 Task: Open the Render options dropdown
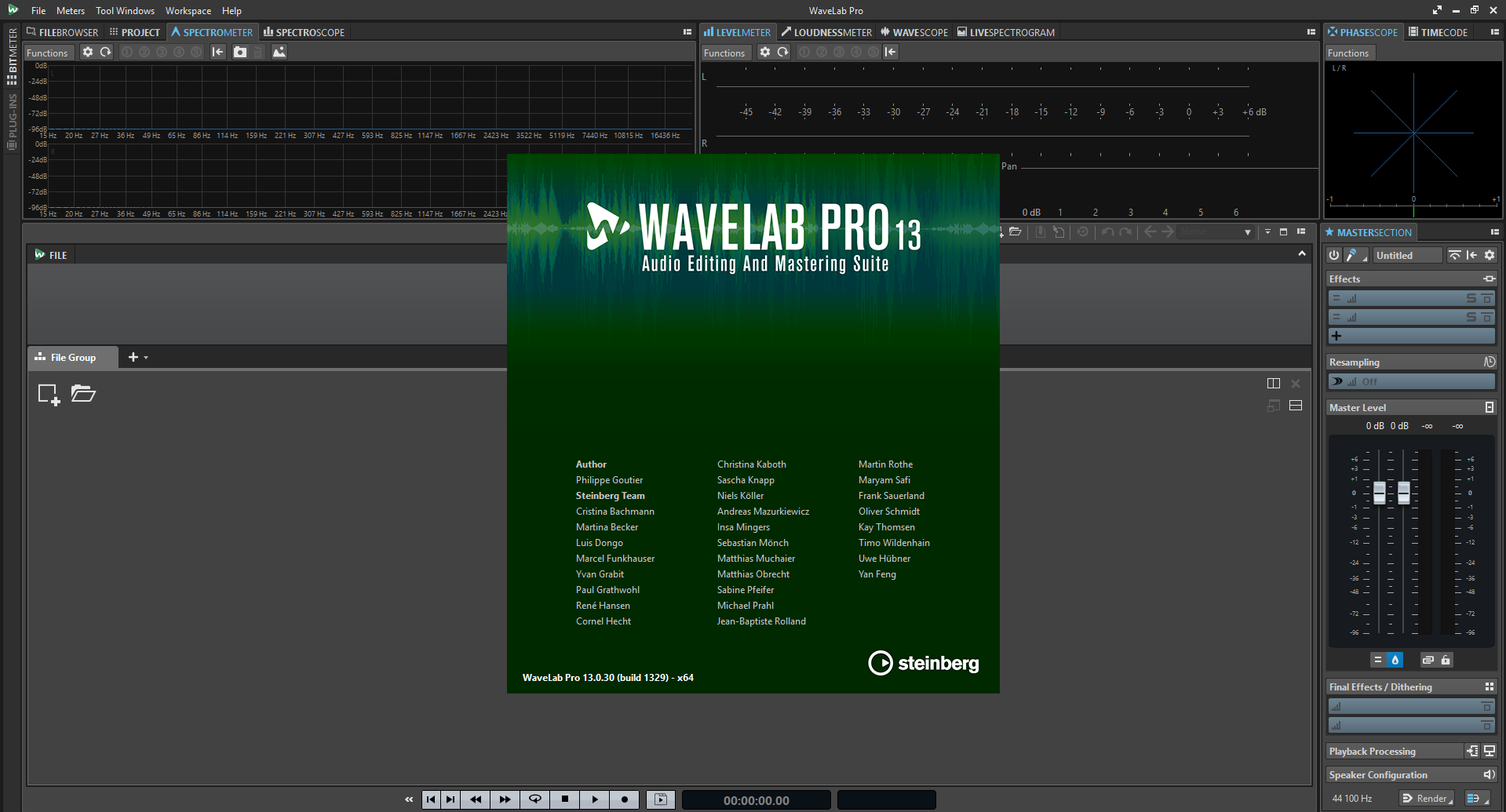pyautogui.click(x=1427, y=798)
